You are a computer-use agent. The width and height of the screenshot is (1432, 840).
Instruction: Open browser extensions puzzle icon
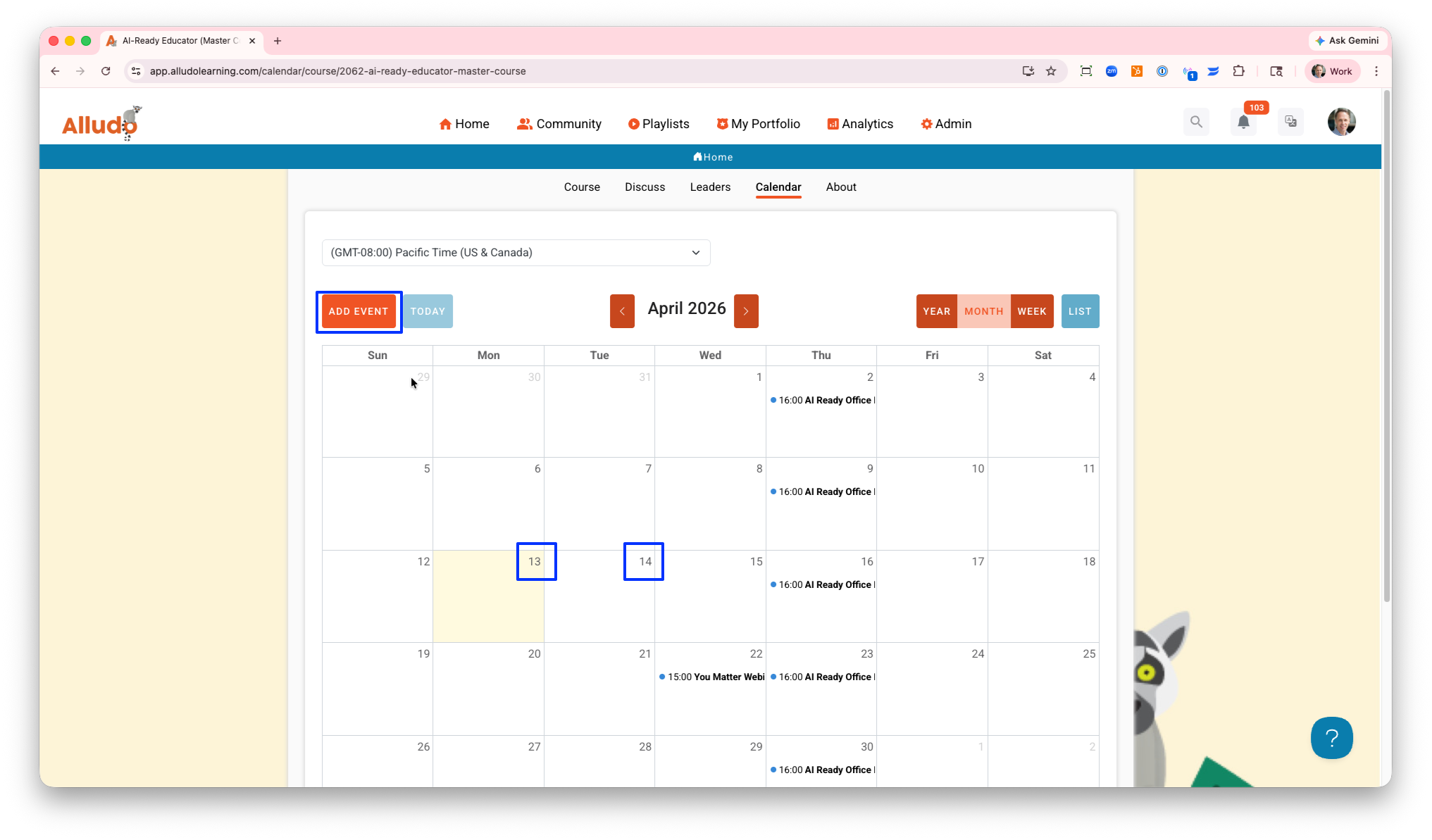[x=1238, y=71]
